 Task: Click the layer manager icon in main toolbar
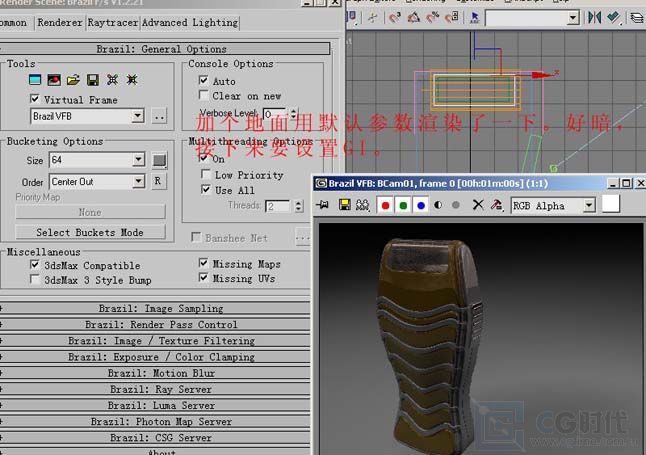click(x=637, y=17)
